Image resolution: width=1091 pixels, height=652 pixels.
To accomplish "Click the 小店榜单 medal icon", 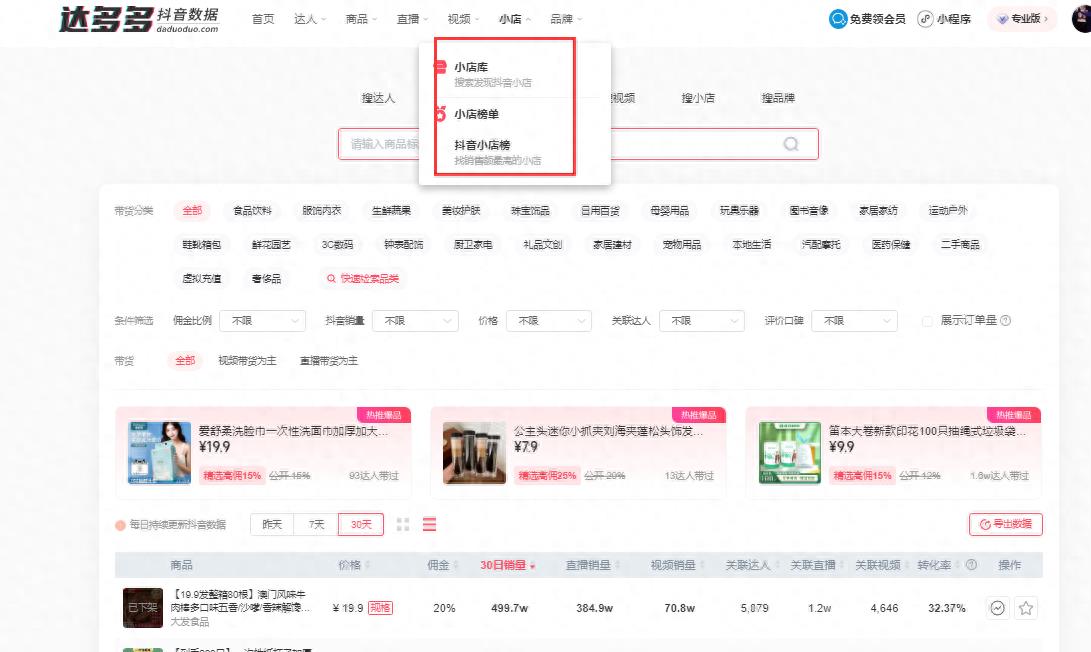I will (440, 113).
